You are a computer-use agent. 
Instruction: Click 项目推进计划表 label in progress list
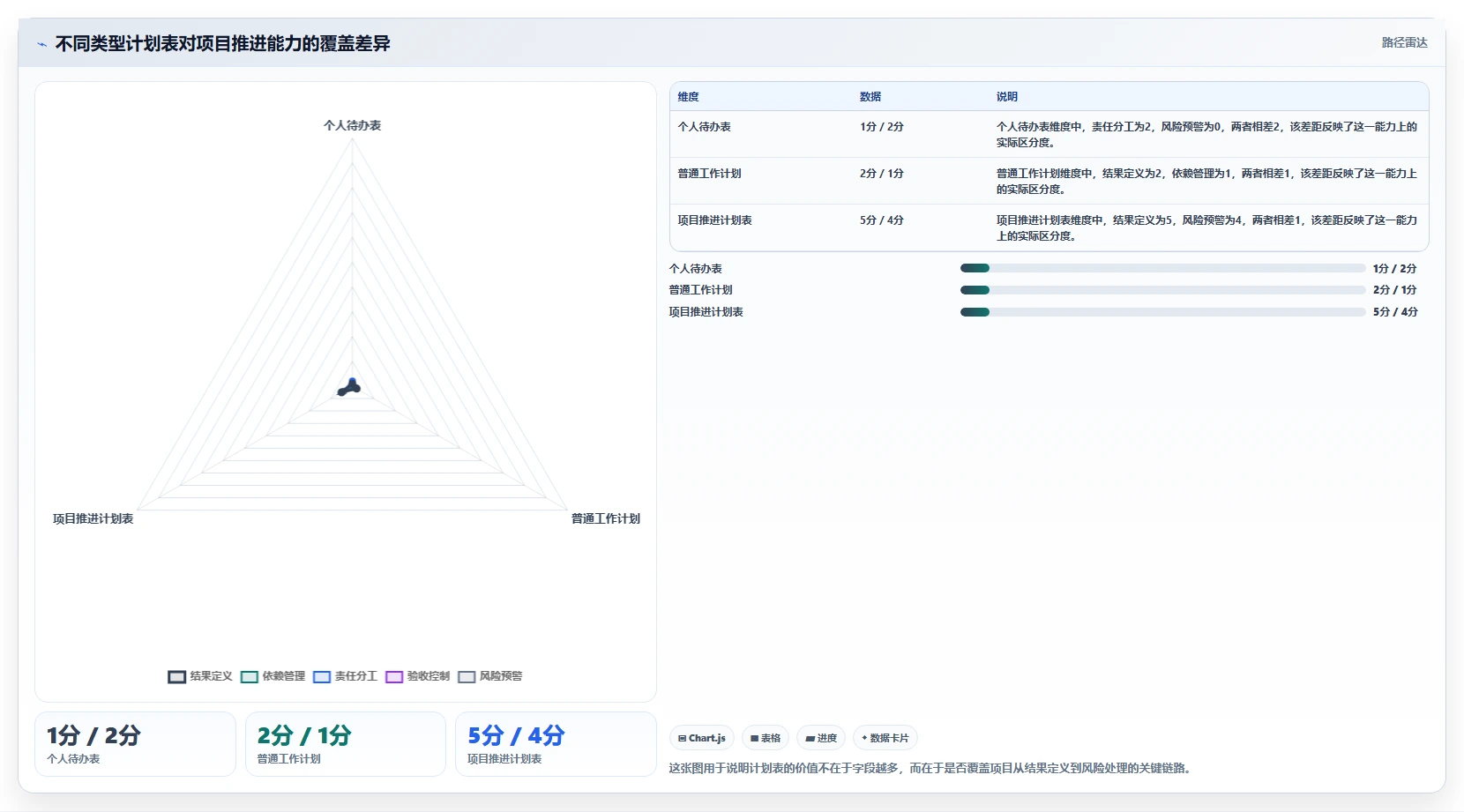click(x=706, y=312)
